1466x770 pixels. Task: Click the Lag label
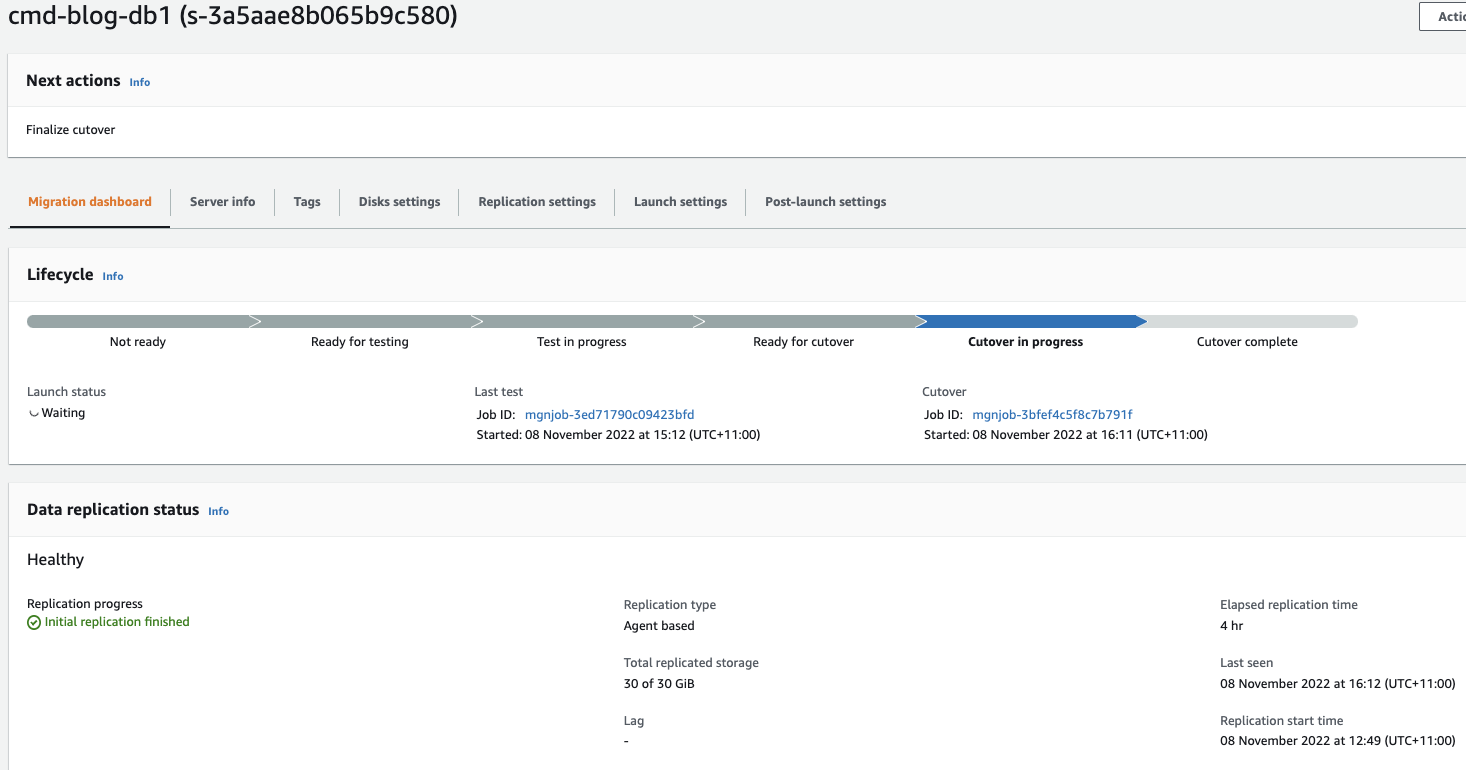[634, 721]
